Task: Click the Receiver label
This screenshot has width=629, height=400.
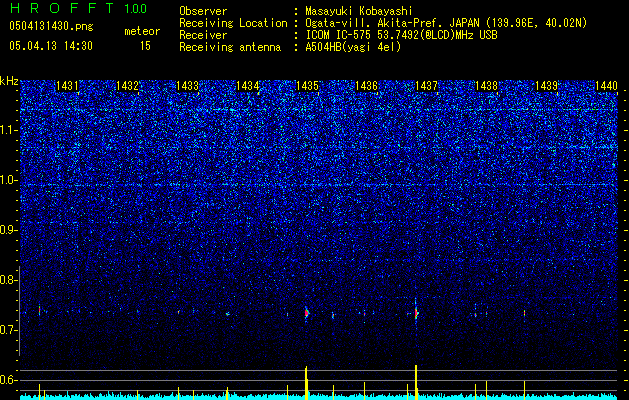Action: [x=203, y=35]
